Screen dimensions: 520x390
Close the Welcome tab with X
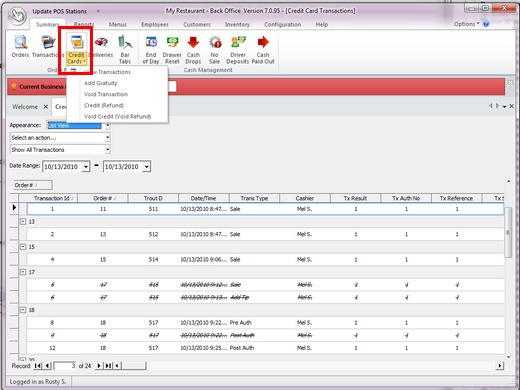pos(46,107)
